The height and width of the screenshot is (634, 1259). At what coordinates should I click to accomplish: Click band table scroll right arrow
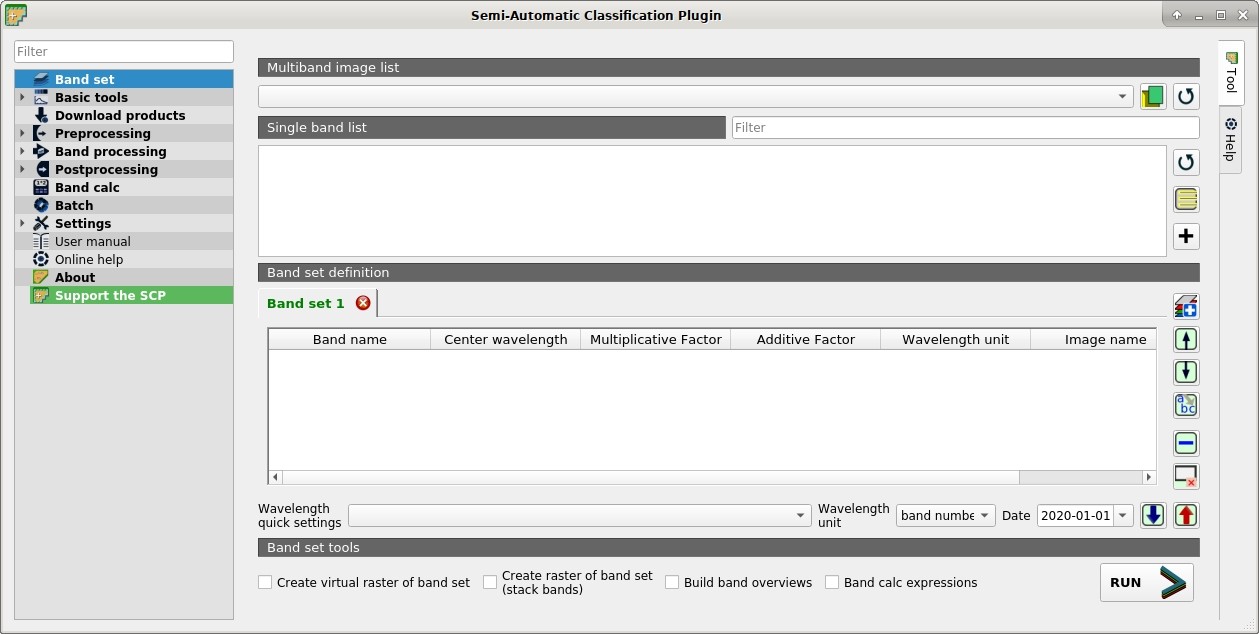tap(1149, 477)
